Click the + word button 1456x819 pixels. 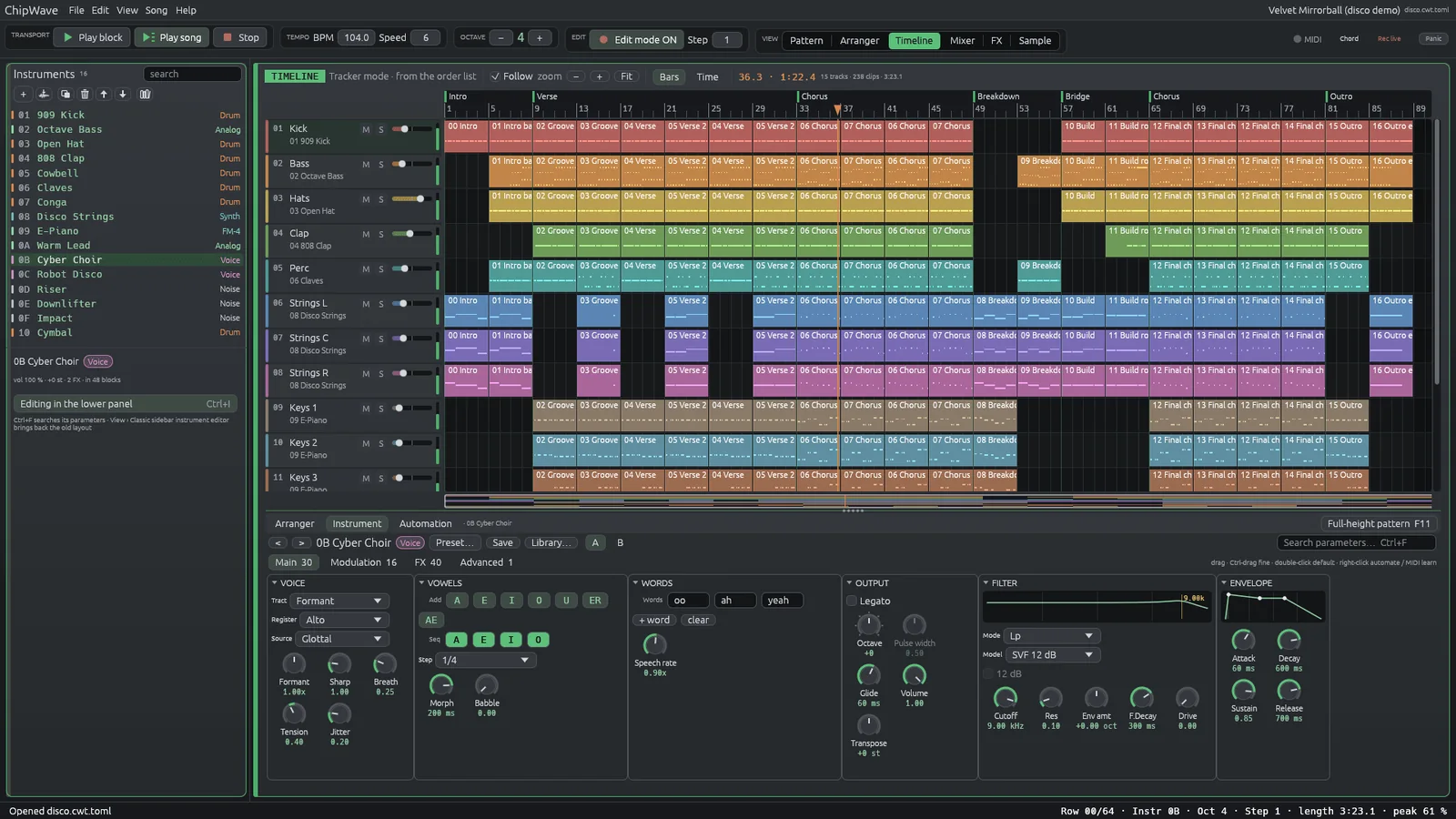point(654,621)
